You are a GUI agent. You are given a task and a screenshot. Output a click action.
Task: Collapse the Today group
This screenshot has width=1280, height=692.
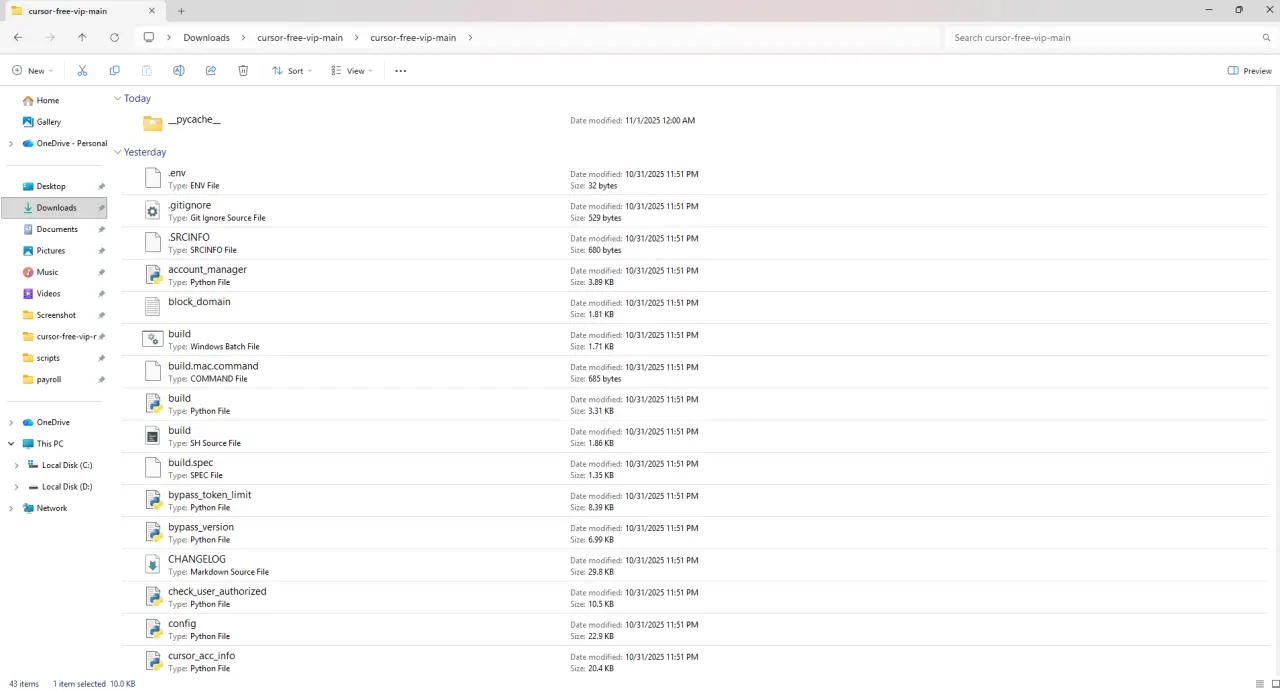117,98
